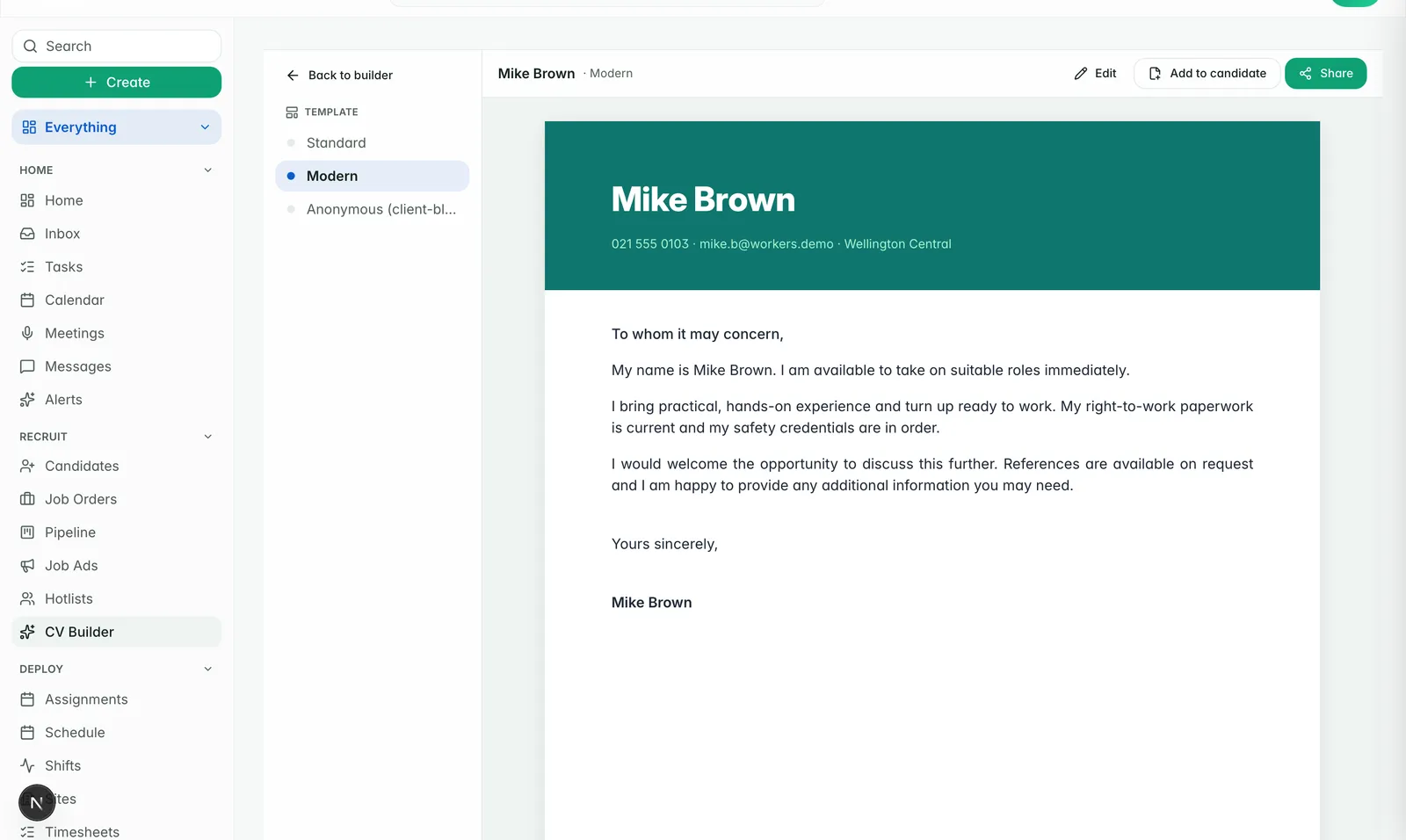Click the document icon in Add to candidate
The height and width of the screenshot is (840, 1406).
1156,74
